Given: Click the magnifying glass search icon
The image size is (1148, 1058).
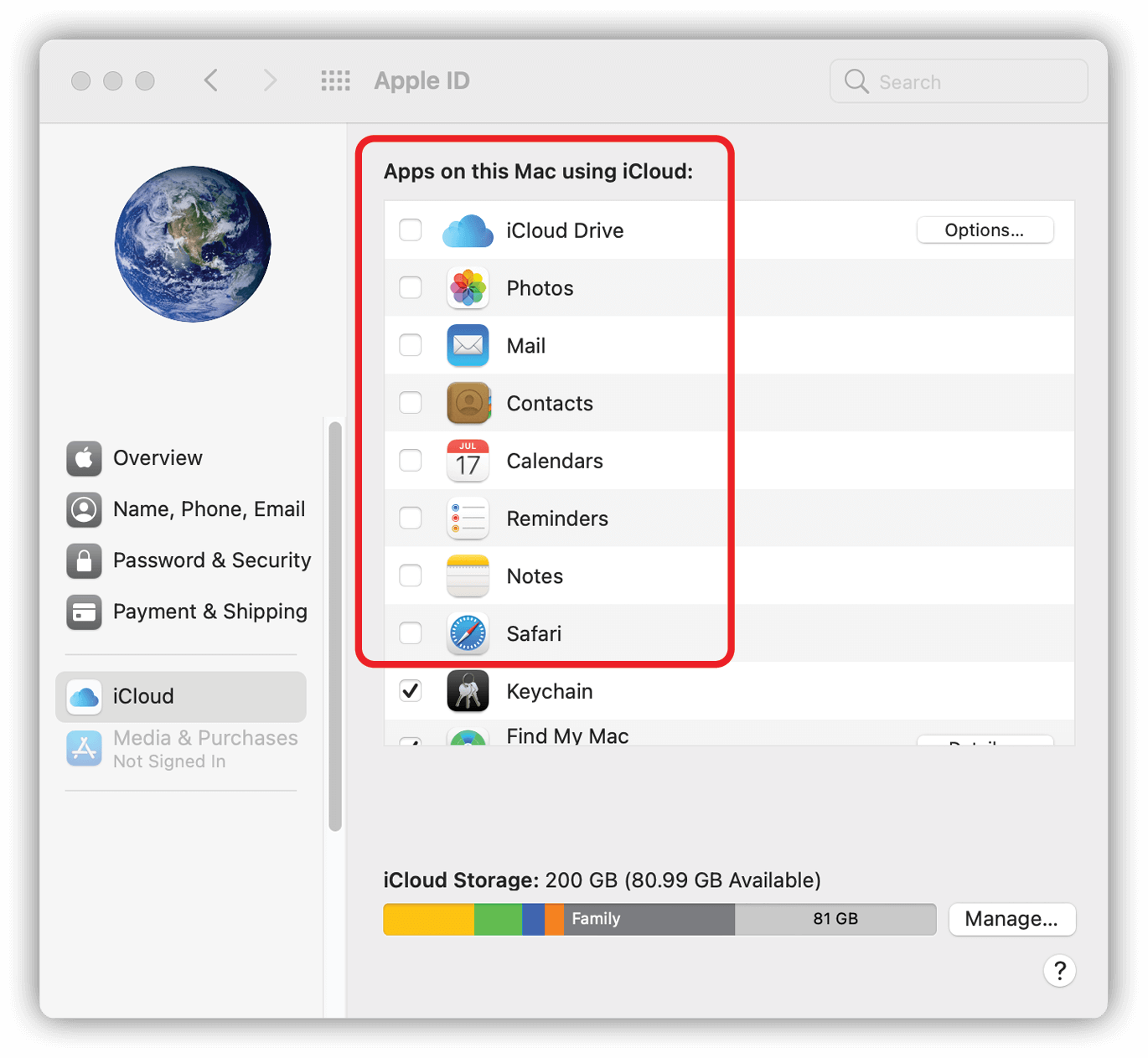Looking at the screenshot, I should point(856,81).
